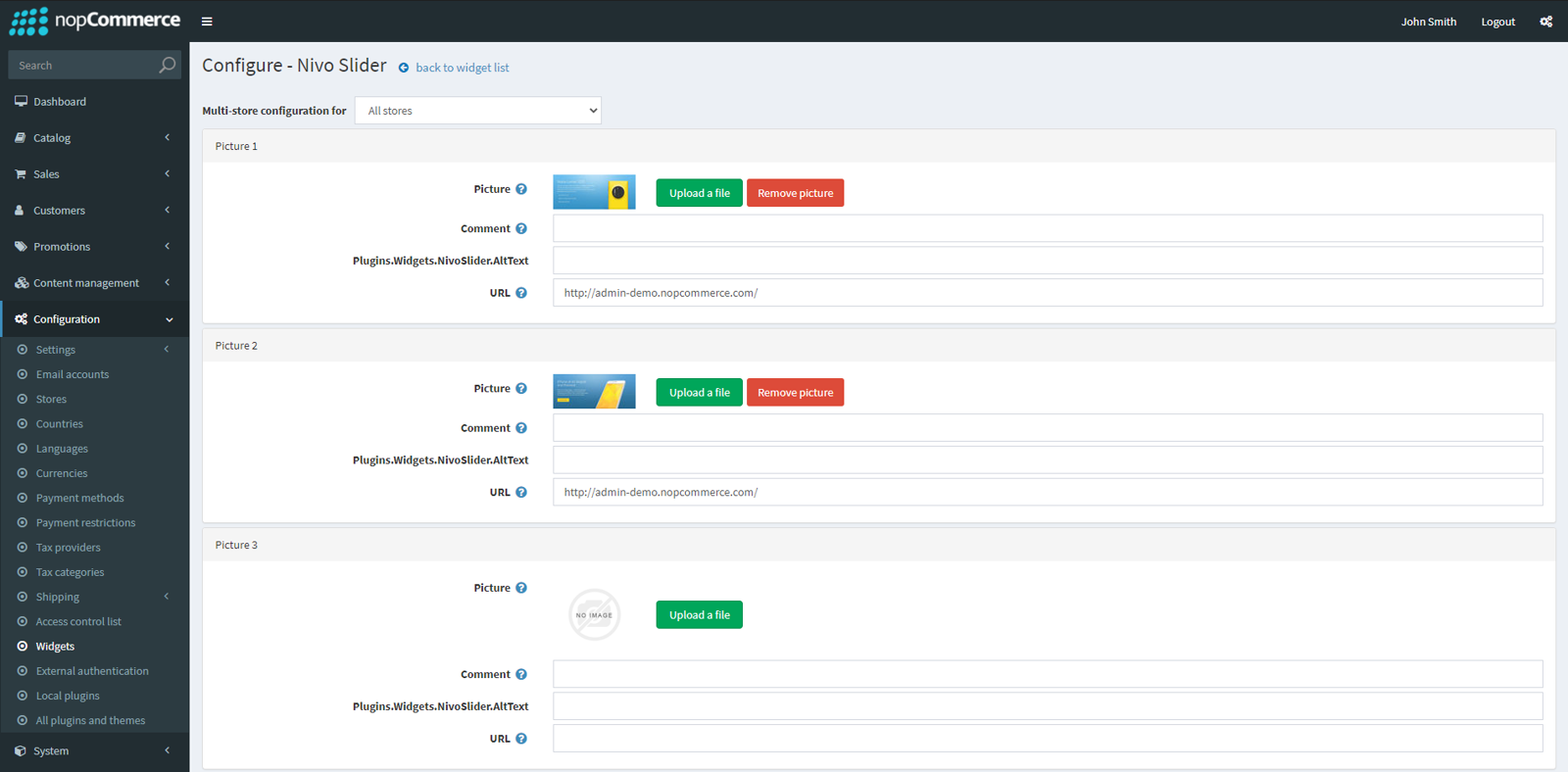Viewport: 1568px width, 772px height.
Task: Expand the System menu chevron
Action: (x=168, y=751)
